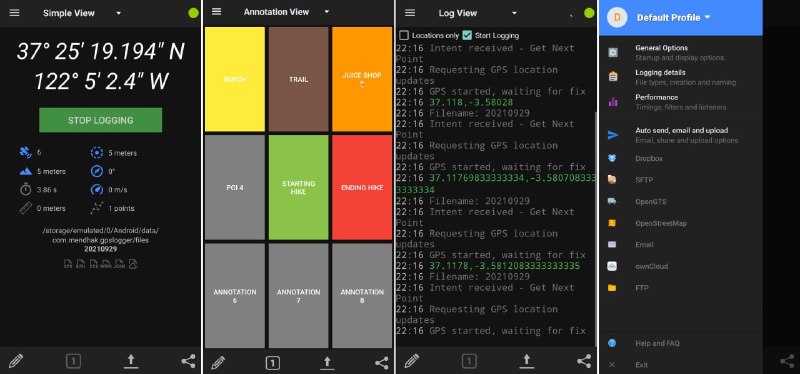
Task: Click the profile avatar letter D
Action: pyautogui.click(x=617, y=17)
